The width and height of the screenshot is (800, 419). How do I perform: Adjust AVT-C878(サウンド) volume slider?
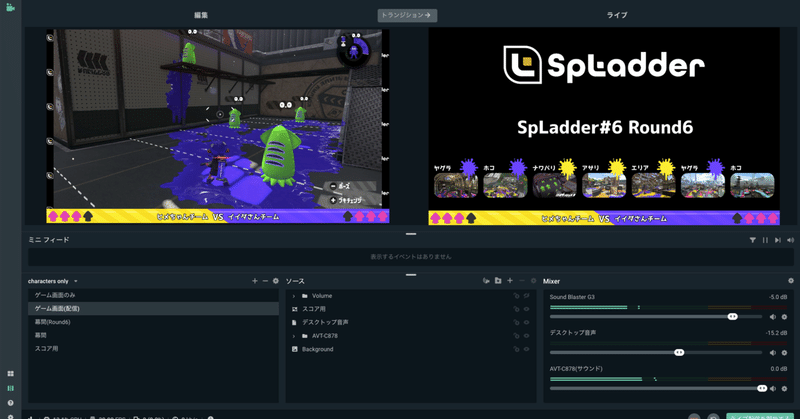(x=656, y=388)
